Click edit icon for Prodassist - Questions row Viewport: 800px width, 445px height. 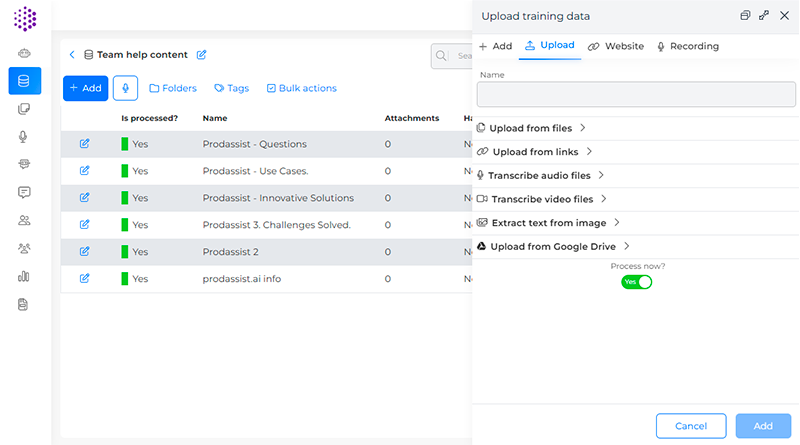84,144
